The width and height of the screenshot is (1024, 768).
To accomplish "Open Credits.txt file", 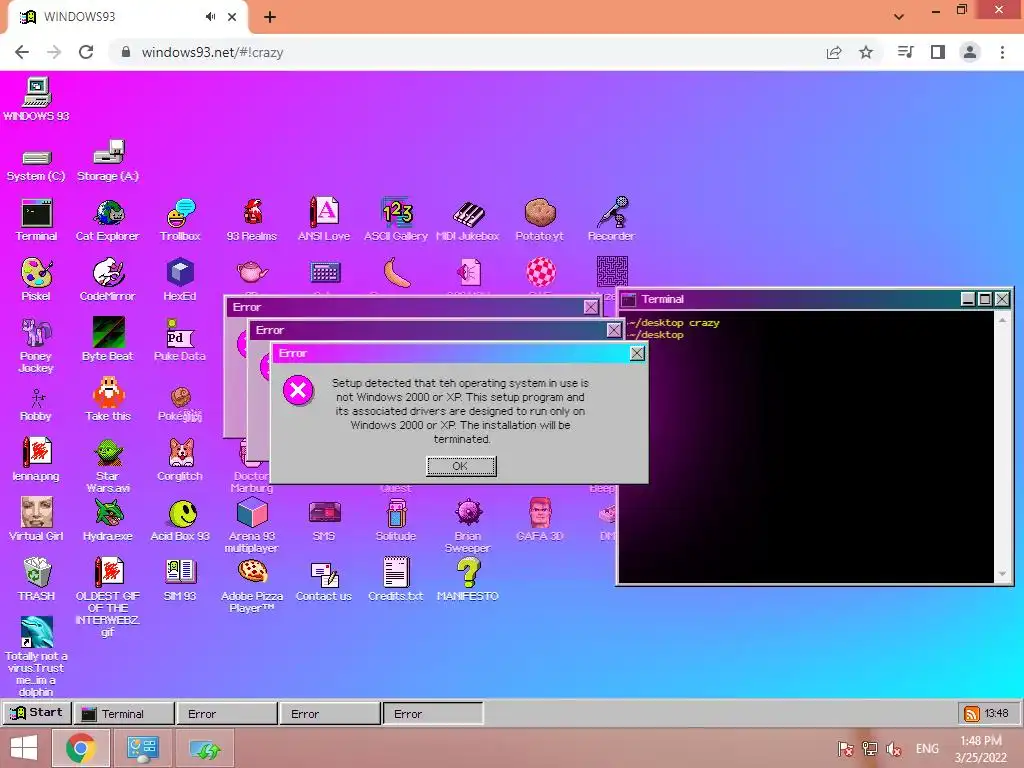I will 396,579.
